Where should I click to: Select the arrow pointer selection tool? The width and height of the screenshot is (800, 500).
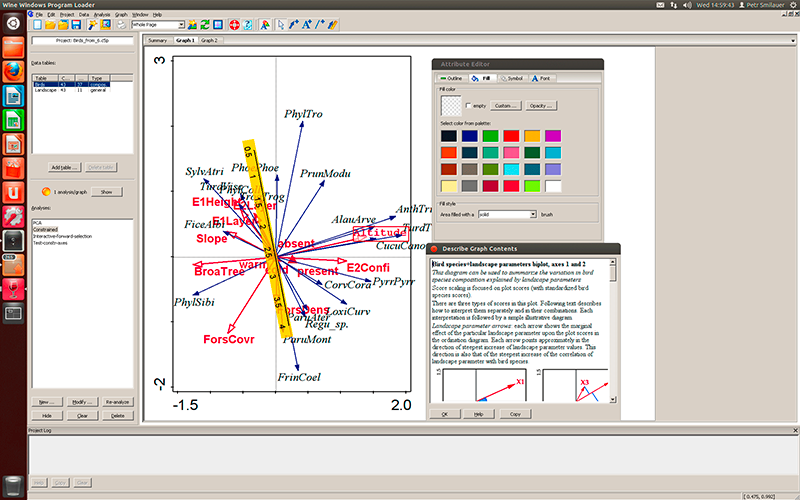click(x=279, y=24)
